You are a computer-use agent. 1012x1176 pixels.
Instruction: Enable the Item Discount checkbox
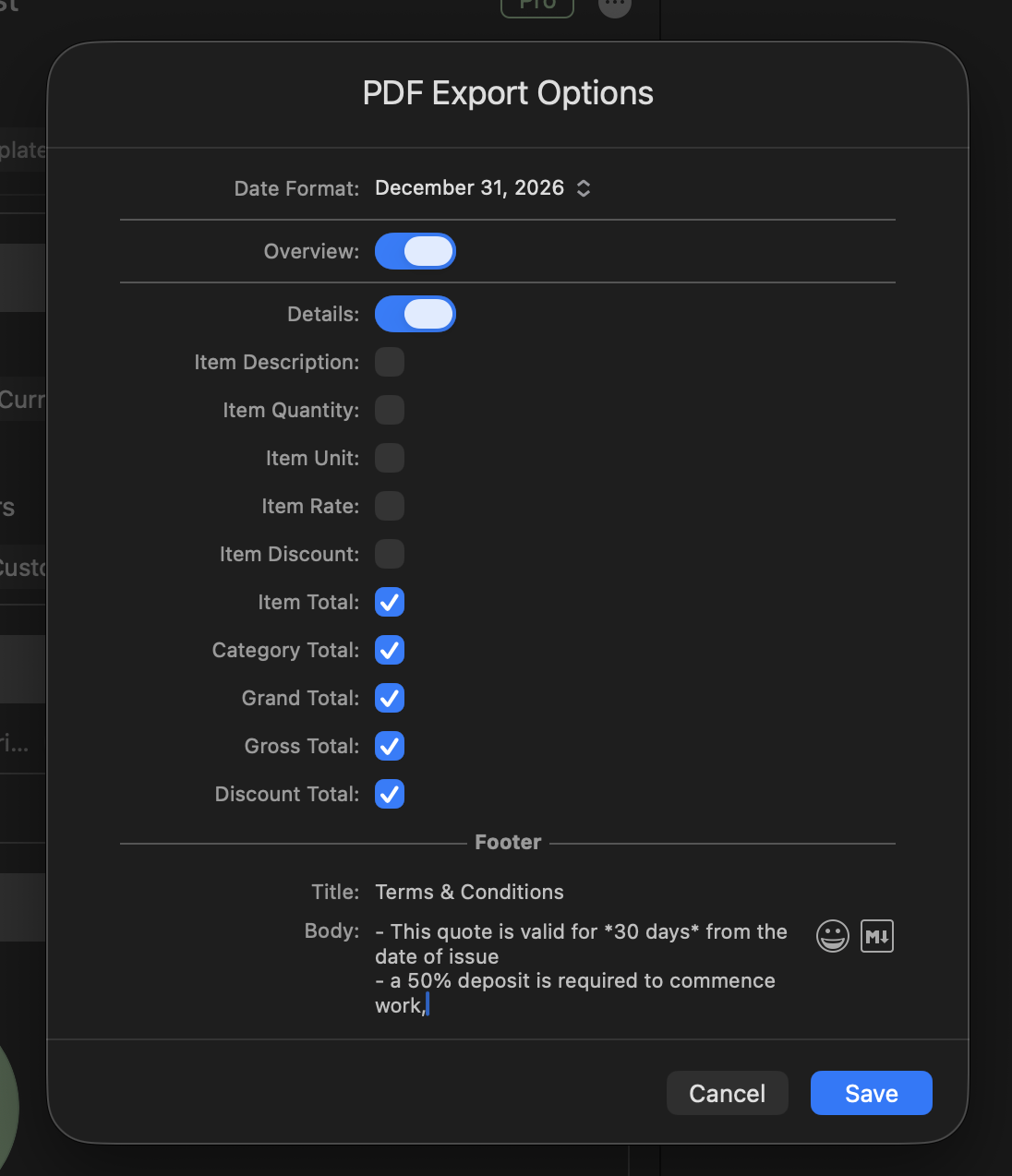(390, 554)
